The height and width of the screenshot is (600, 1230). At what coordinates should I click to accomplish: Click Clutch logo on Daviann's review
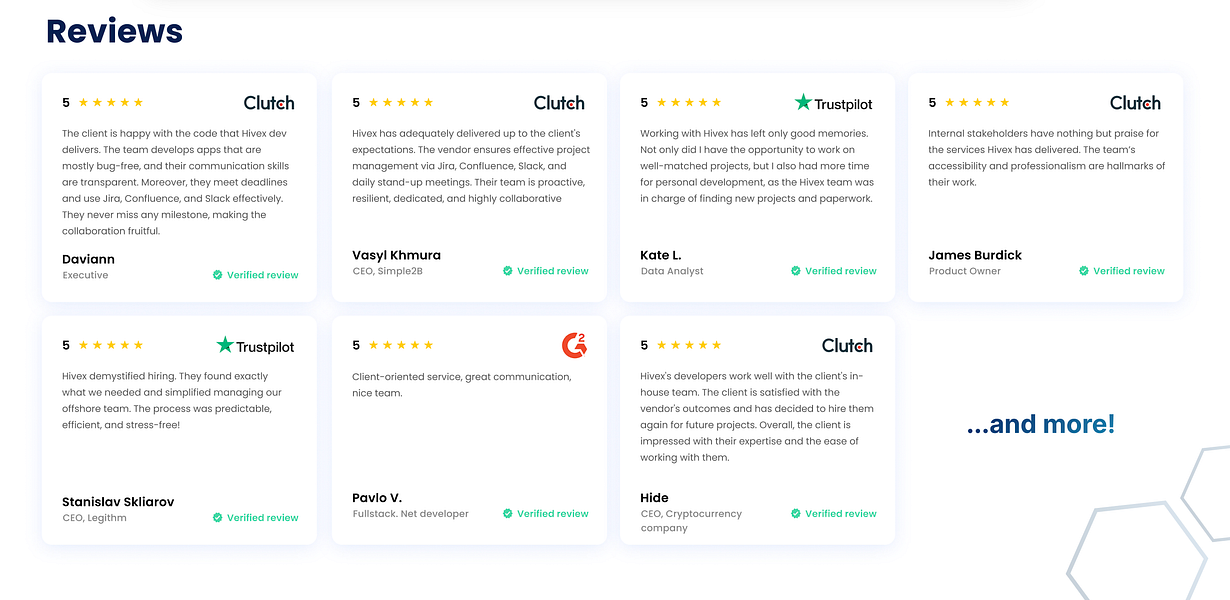pyautogui.click(x=269, y=102)
